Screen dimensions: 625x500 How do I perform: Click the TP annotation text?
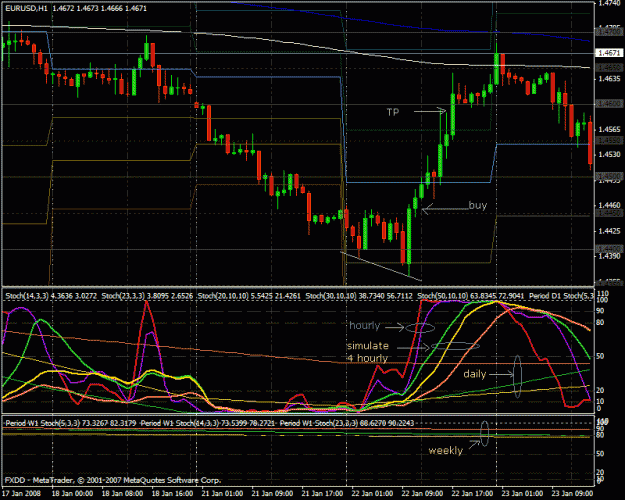tap(393, 112)
